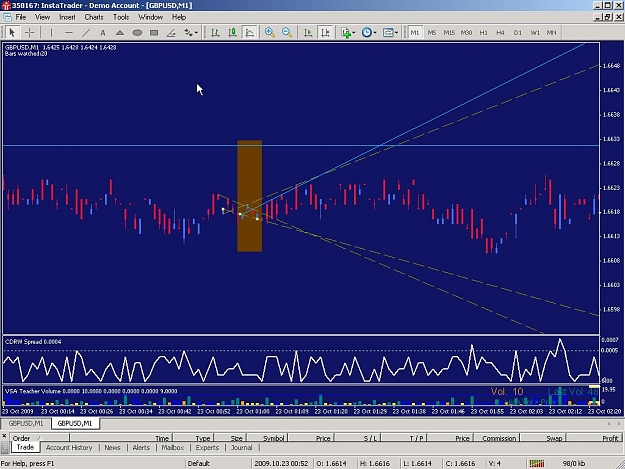Open the Mailbox tab
Screen dimensions: 625x469
173,447
